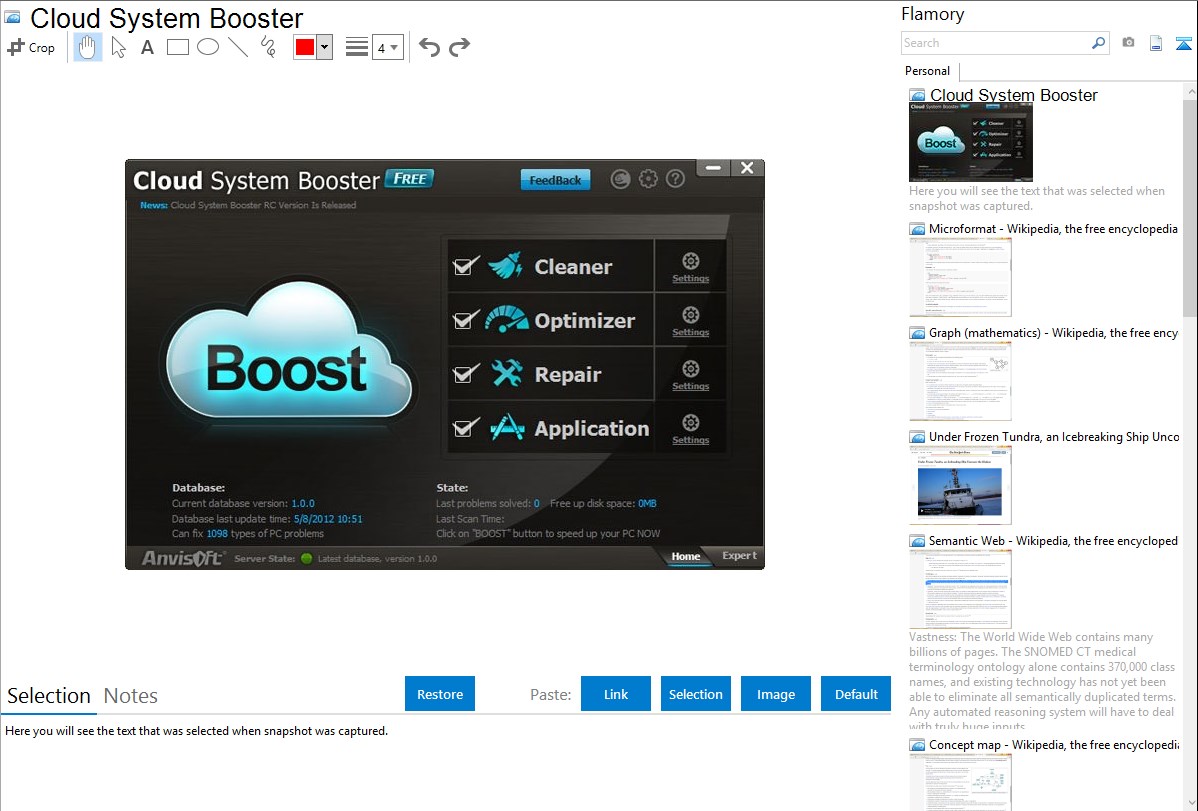Click the Restore button
The height and width of the screenshot is (811, 1198).
[440, 694]
